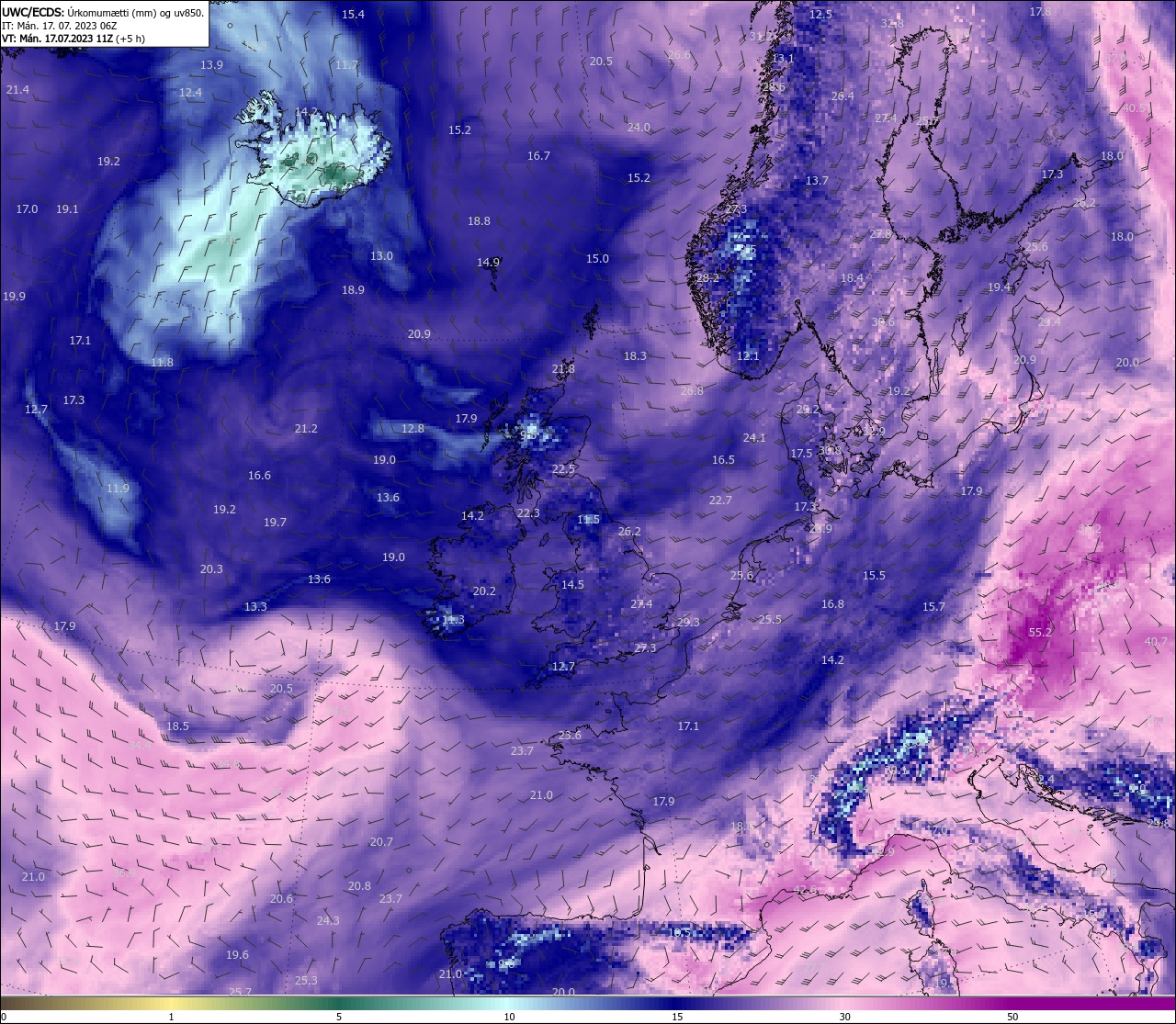Screen dimensions: 1176x1024
Task: Select the 13.3 value label
Action: click(255, 607)
